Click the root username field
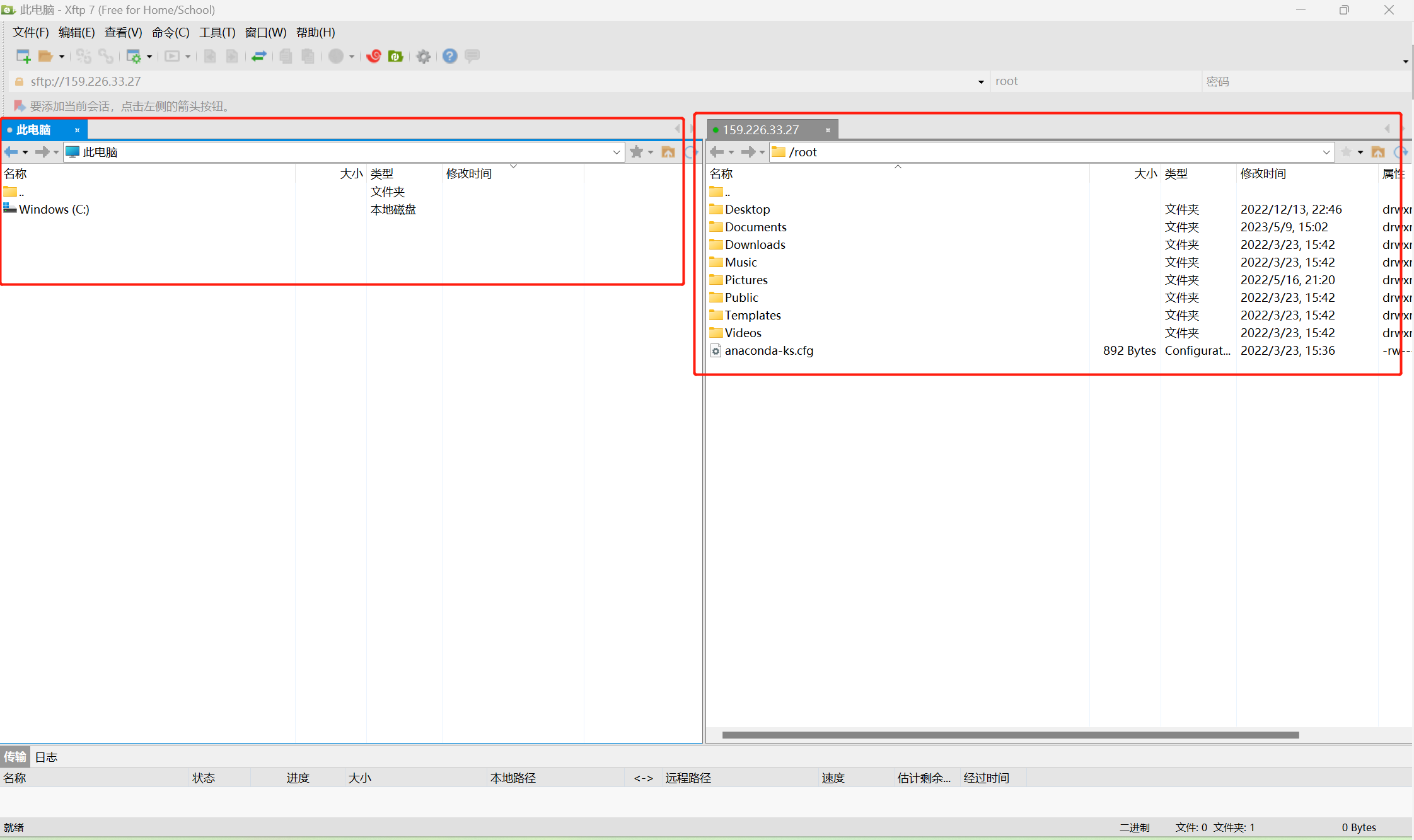This screenshot has height=840, width=1414. click(x=1096, y=81)
